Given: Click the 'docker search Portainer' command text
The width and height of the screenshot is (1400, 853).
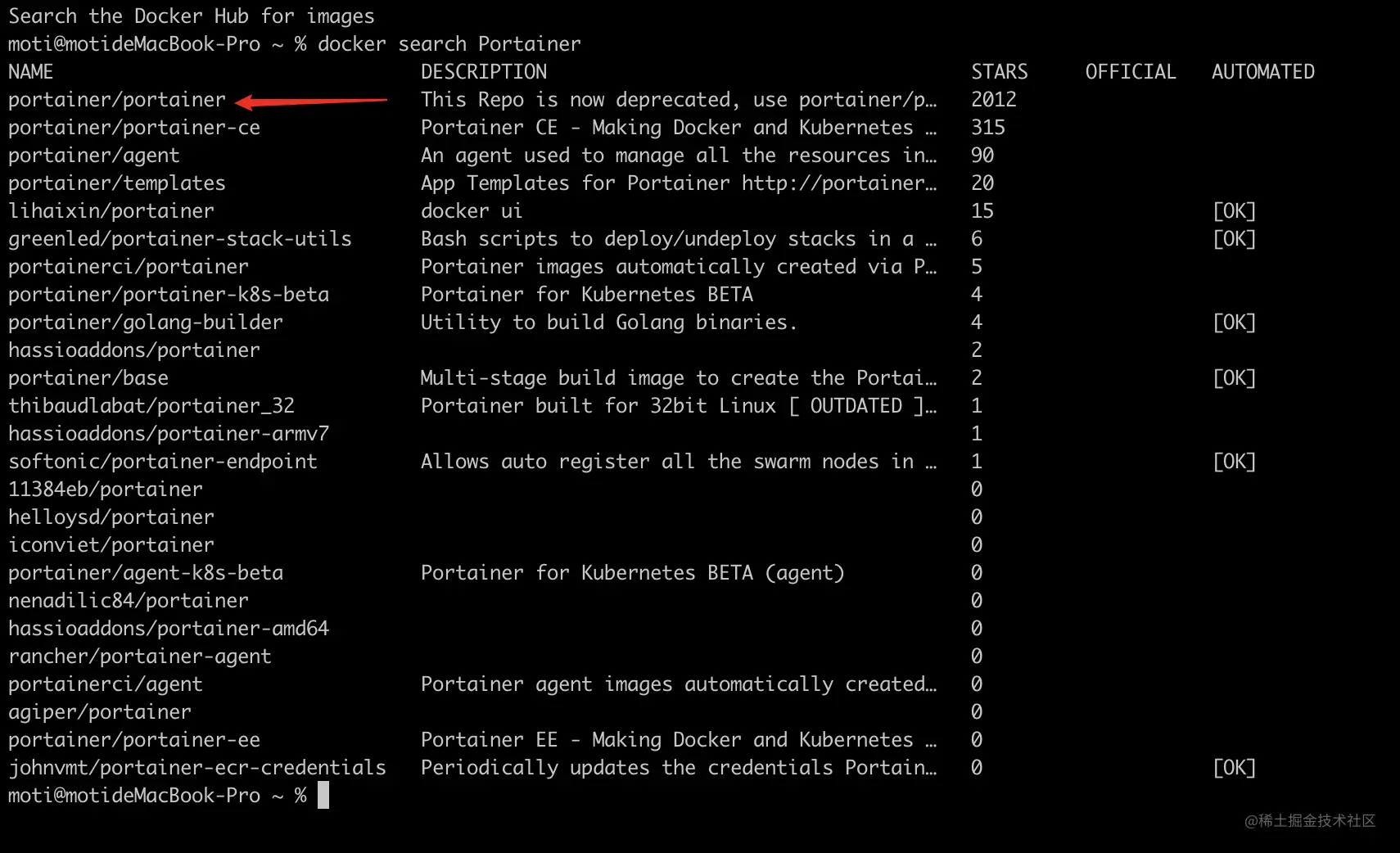Looking at the screenshot, I should point(449,44).
